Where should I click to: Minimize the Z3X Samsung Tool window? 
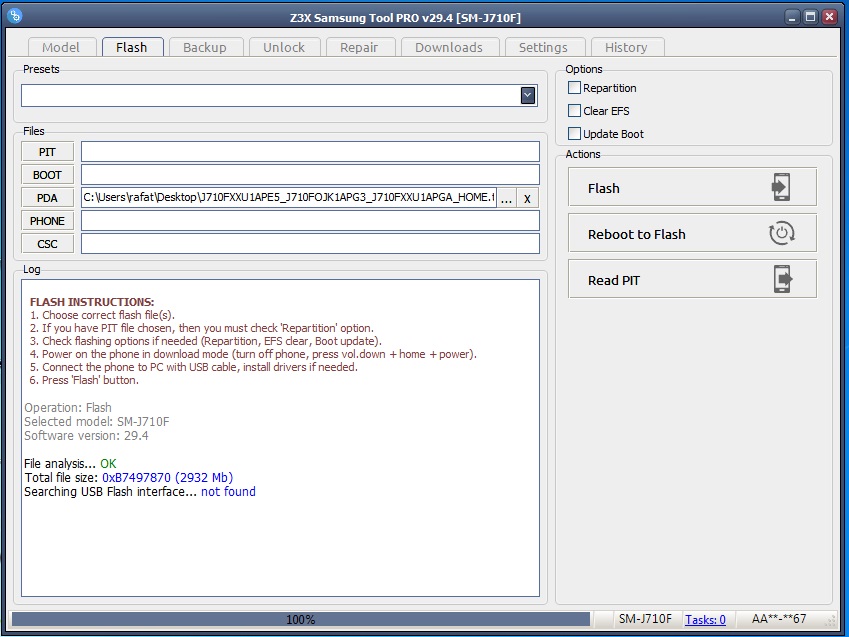792,17
